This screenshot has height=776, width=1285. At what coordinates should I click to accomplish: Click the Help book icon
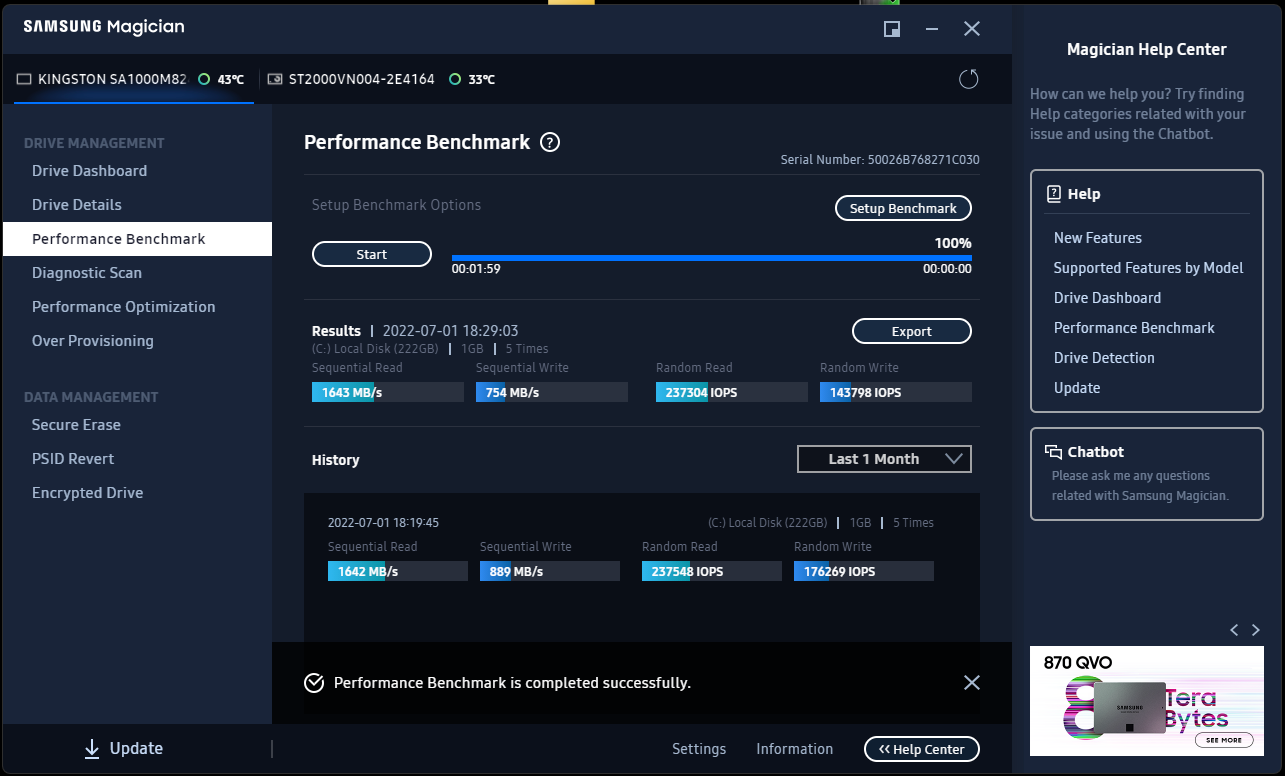[1053, 194]
